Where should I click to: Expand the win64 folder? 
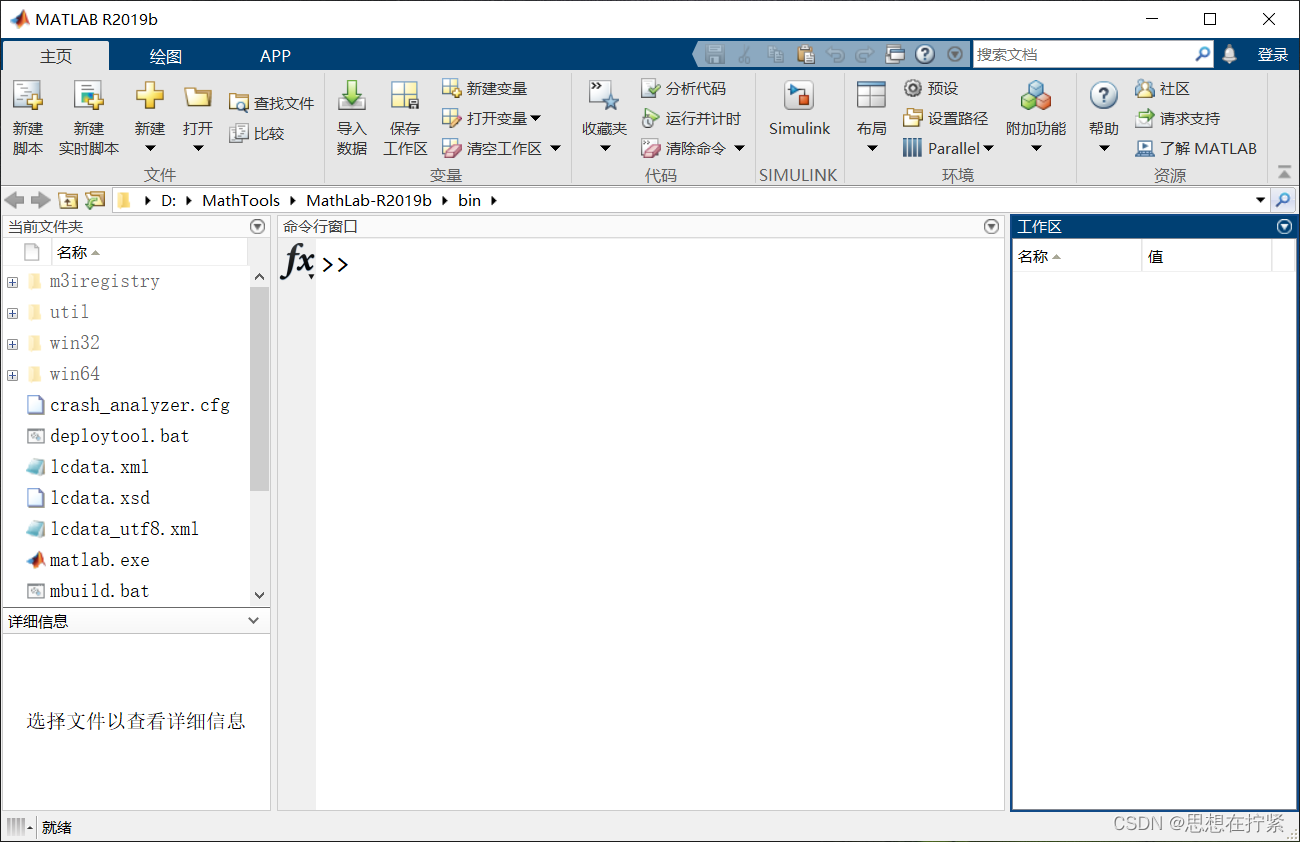point(12,375)
